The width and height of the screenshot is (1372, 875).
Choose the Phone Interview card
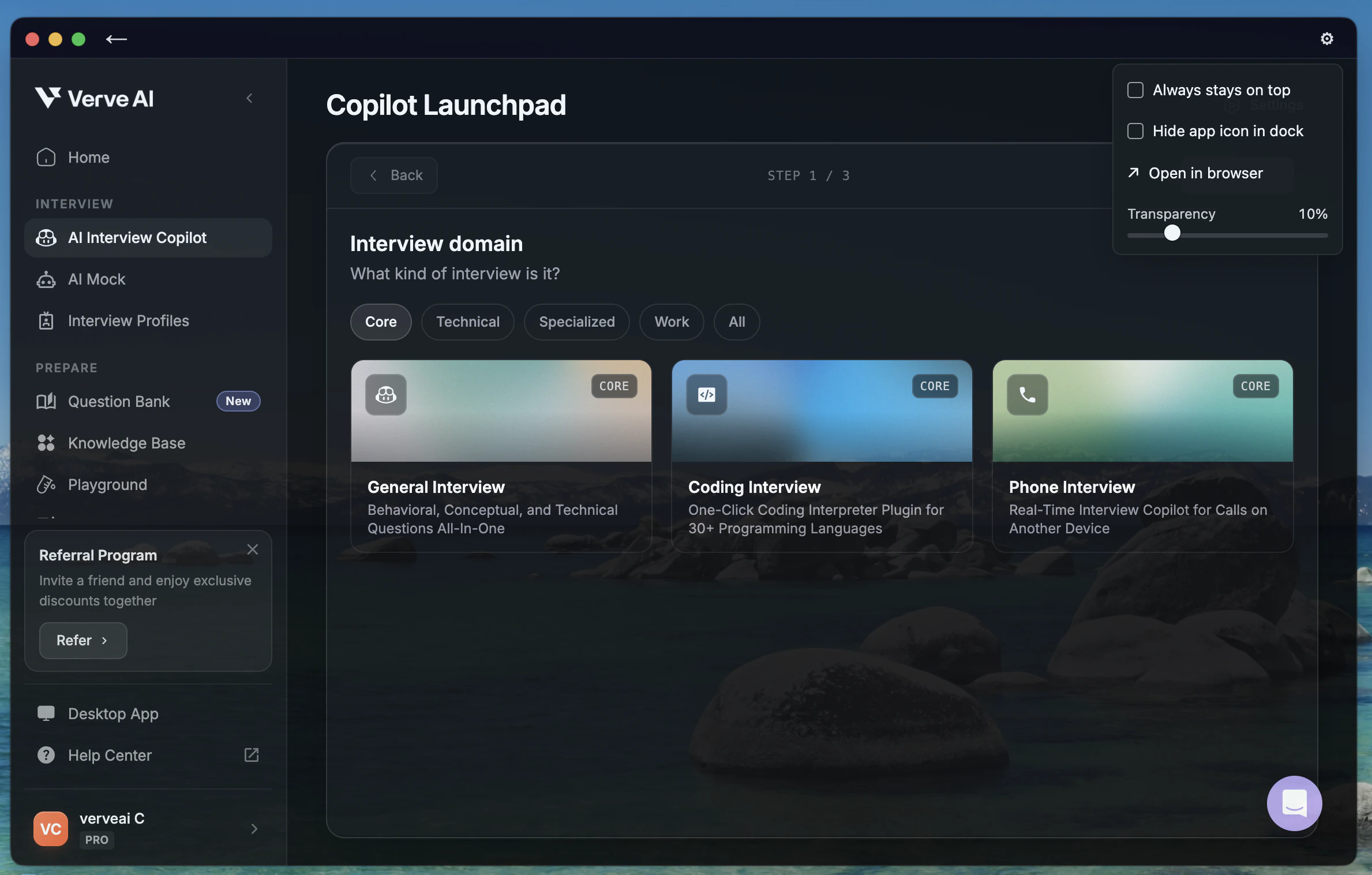click(x=1142, y=456)
